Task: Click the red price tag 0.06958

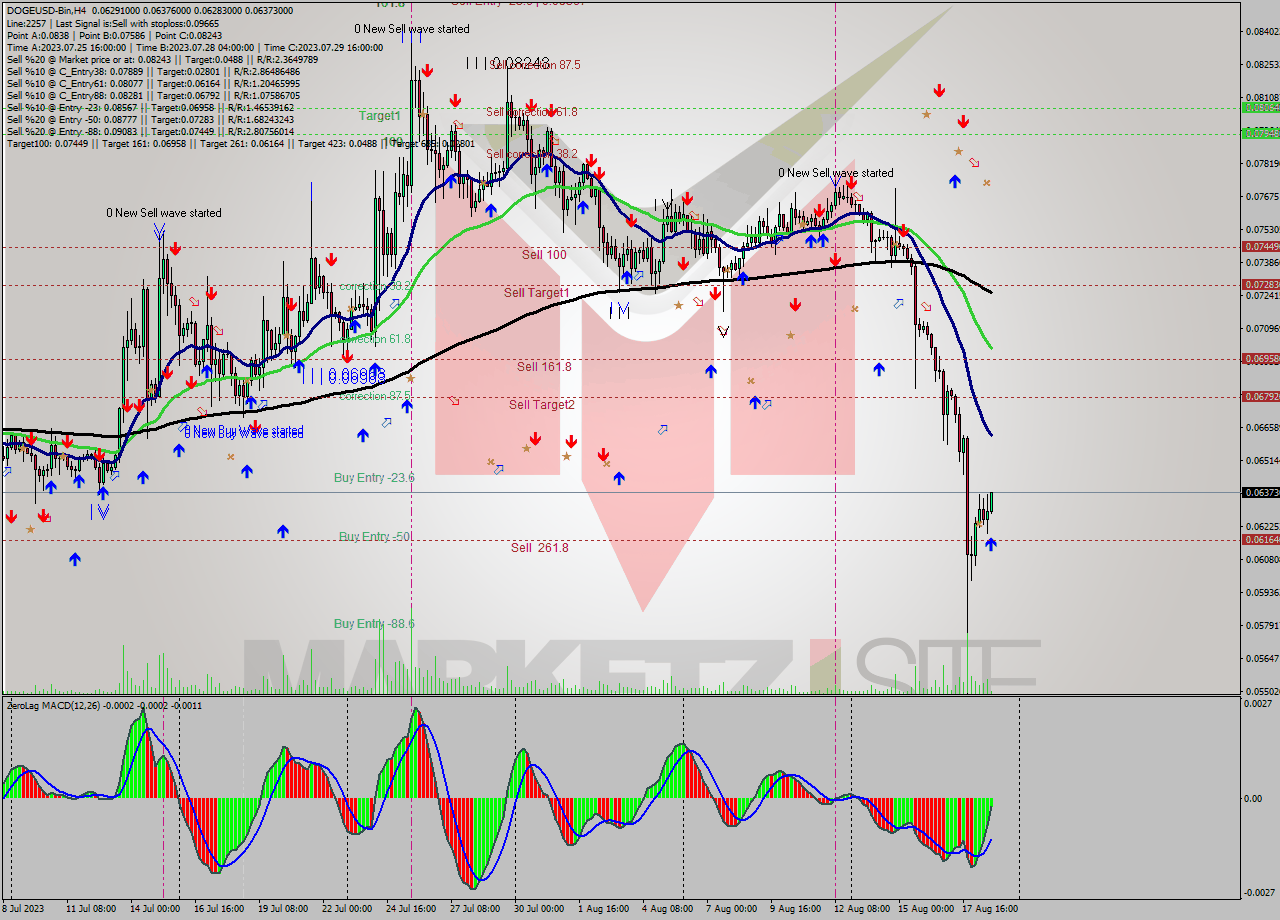Action: (x=1260, y=359)
